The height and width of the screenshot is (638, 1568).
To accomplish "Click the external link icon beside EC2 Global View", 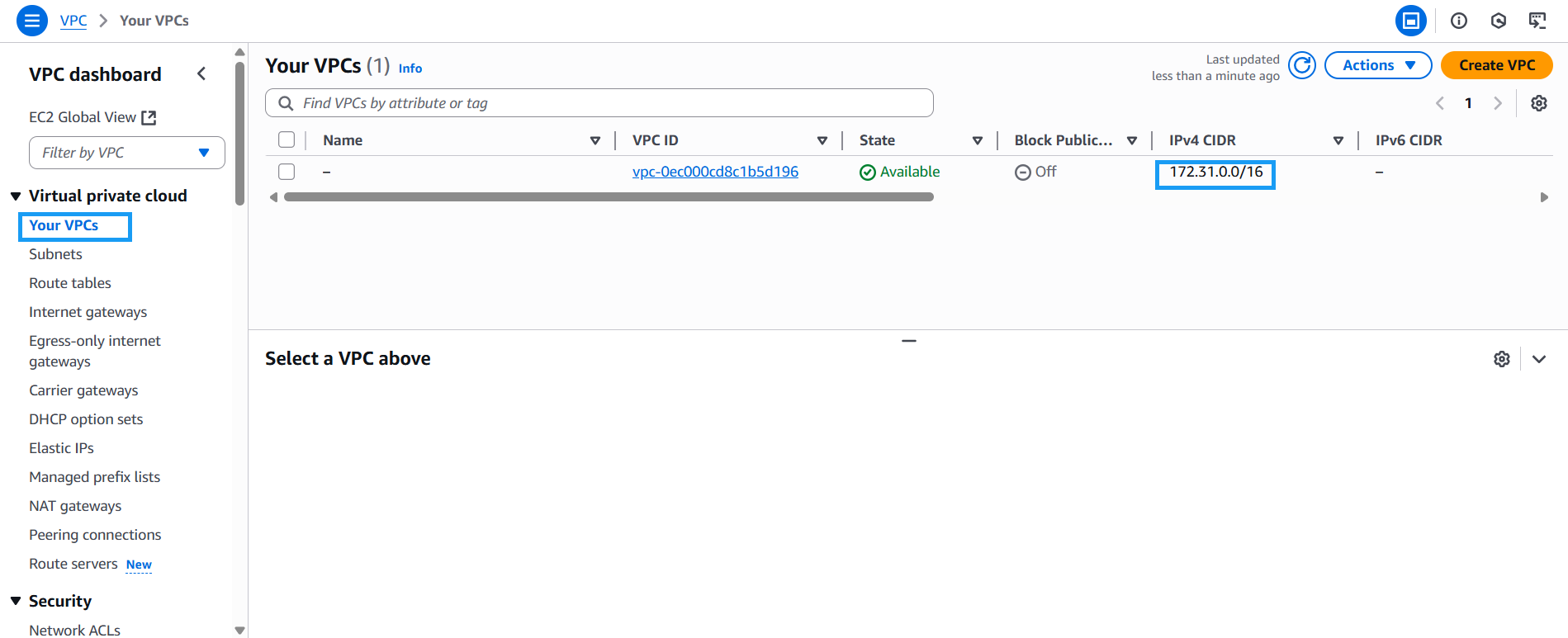I will (149, 118).
